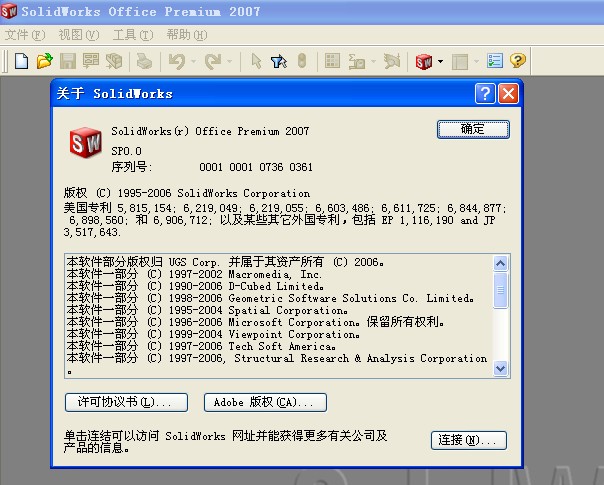Click the SW icon in the main title bar
This screenshot has height=485, width=604.
(x=9, y=10)
